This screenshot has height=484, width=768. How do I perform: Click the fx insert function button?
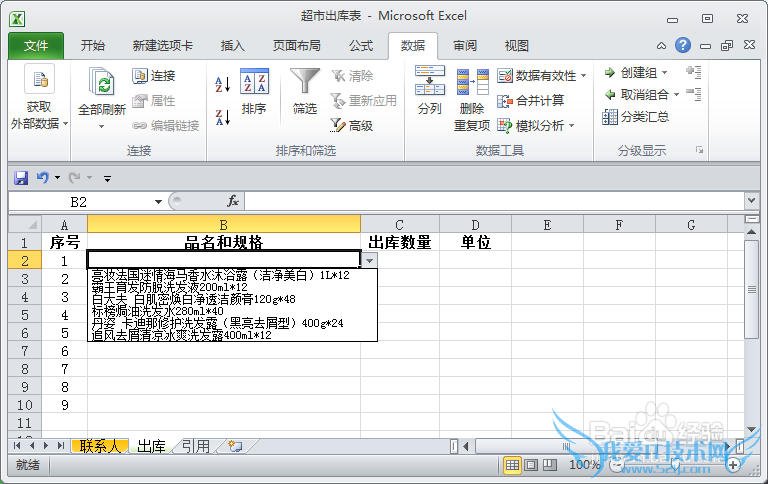(x=233, y=201)
